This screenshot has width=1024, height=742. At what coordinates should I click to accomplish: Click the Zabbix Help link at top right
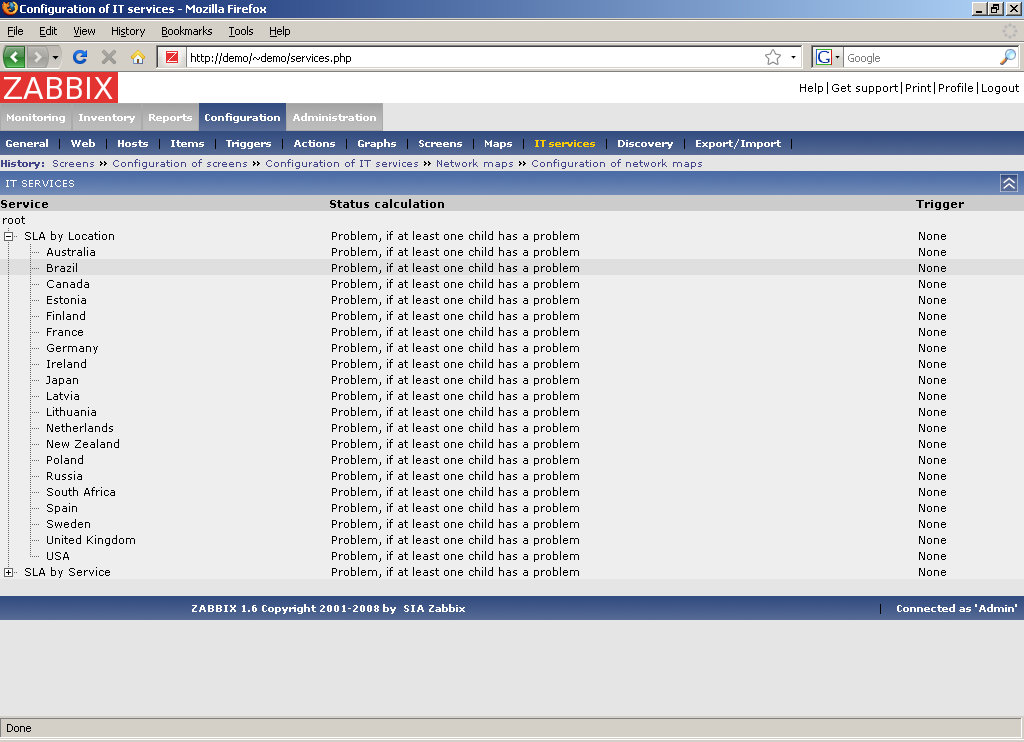point(811,88)
